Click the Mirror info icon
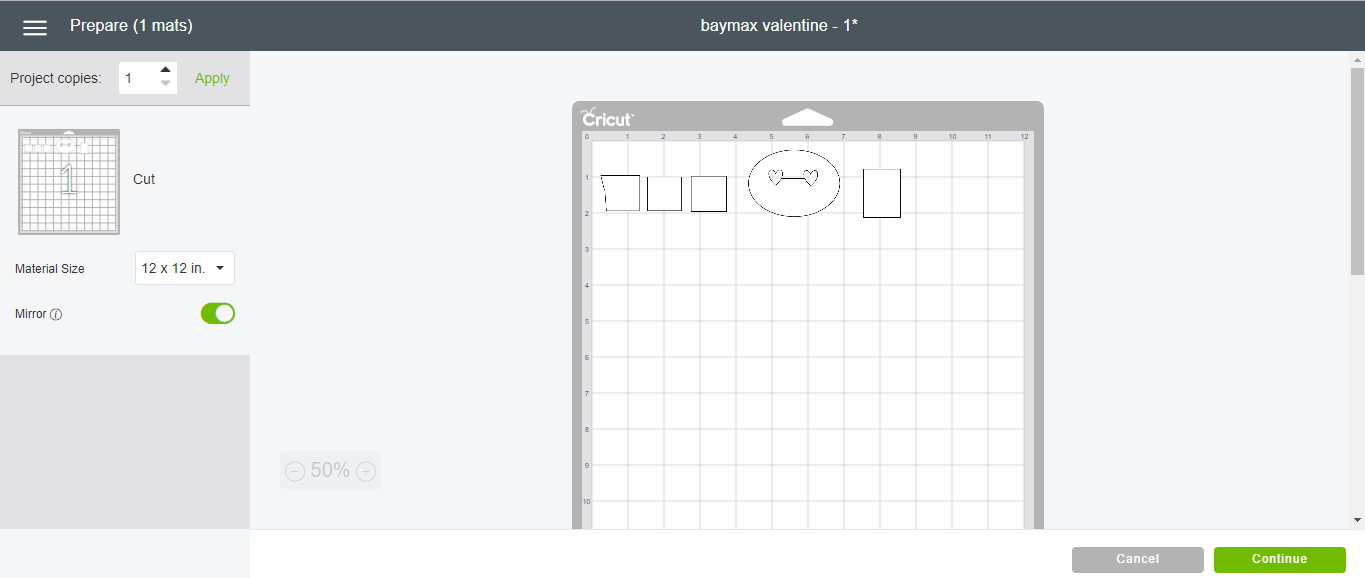This screenshot has height=578, width=1365. pyautogui.click(x=56, y=314)
